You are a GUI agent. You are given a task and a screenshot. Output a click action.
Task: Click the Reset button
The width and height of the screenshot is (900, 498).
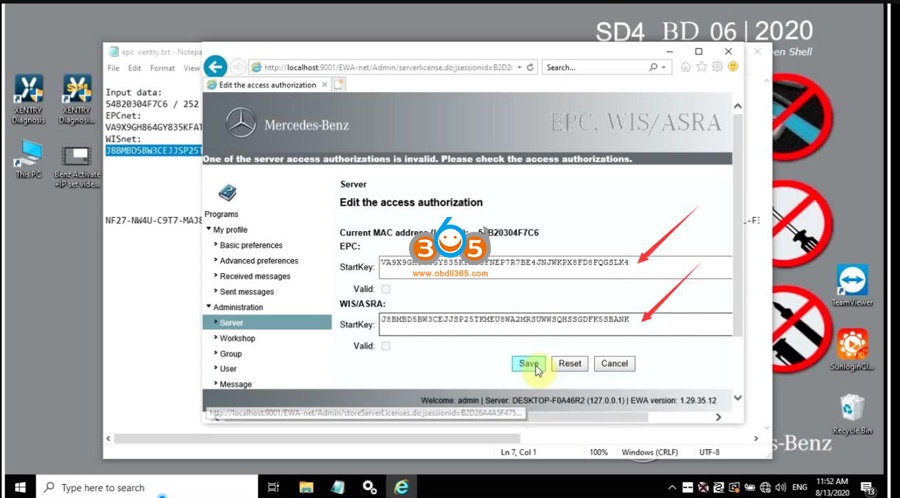click(570, 363)
